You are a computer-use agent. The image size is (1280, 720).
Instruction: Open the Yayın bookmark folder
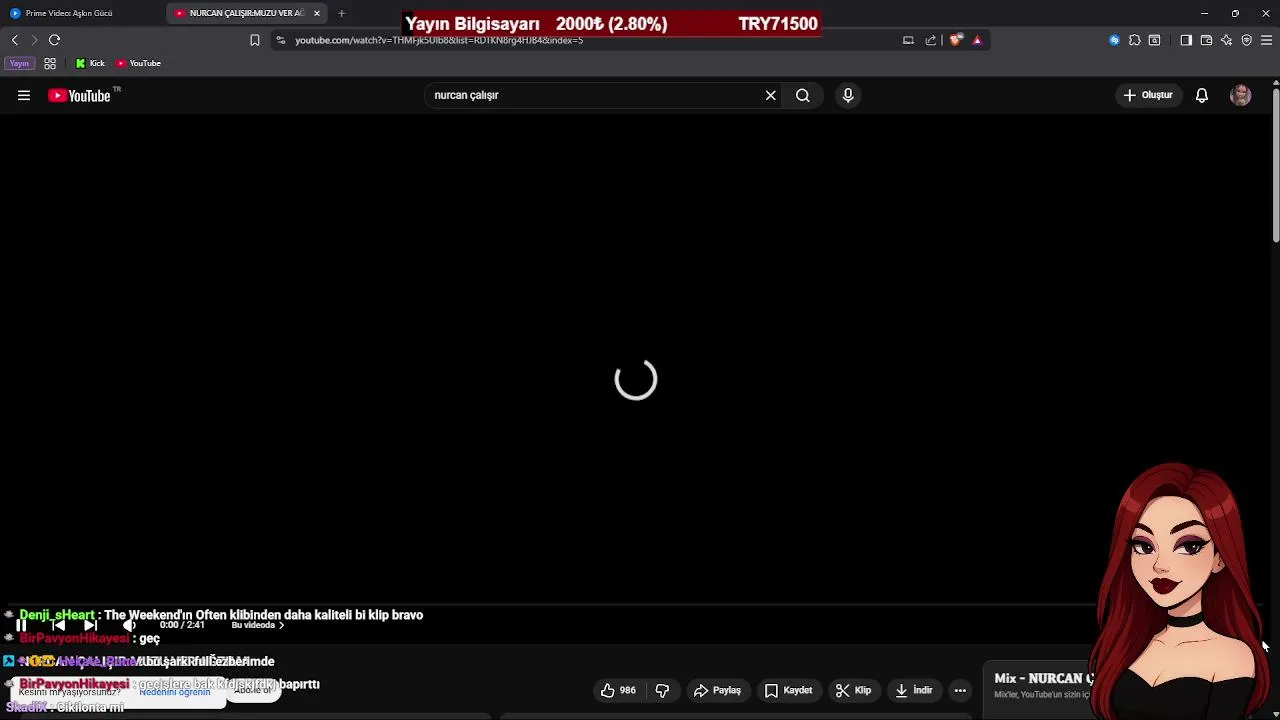click(x=19, y=63)
